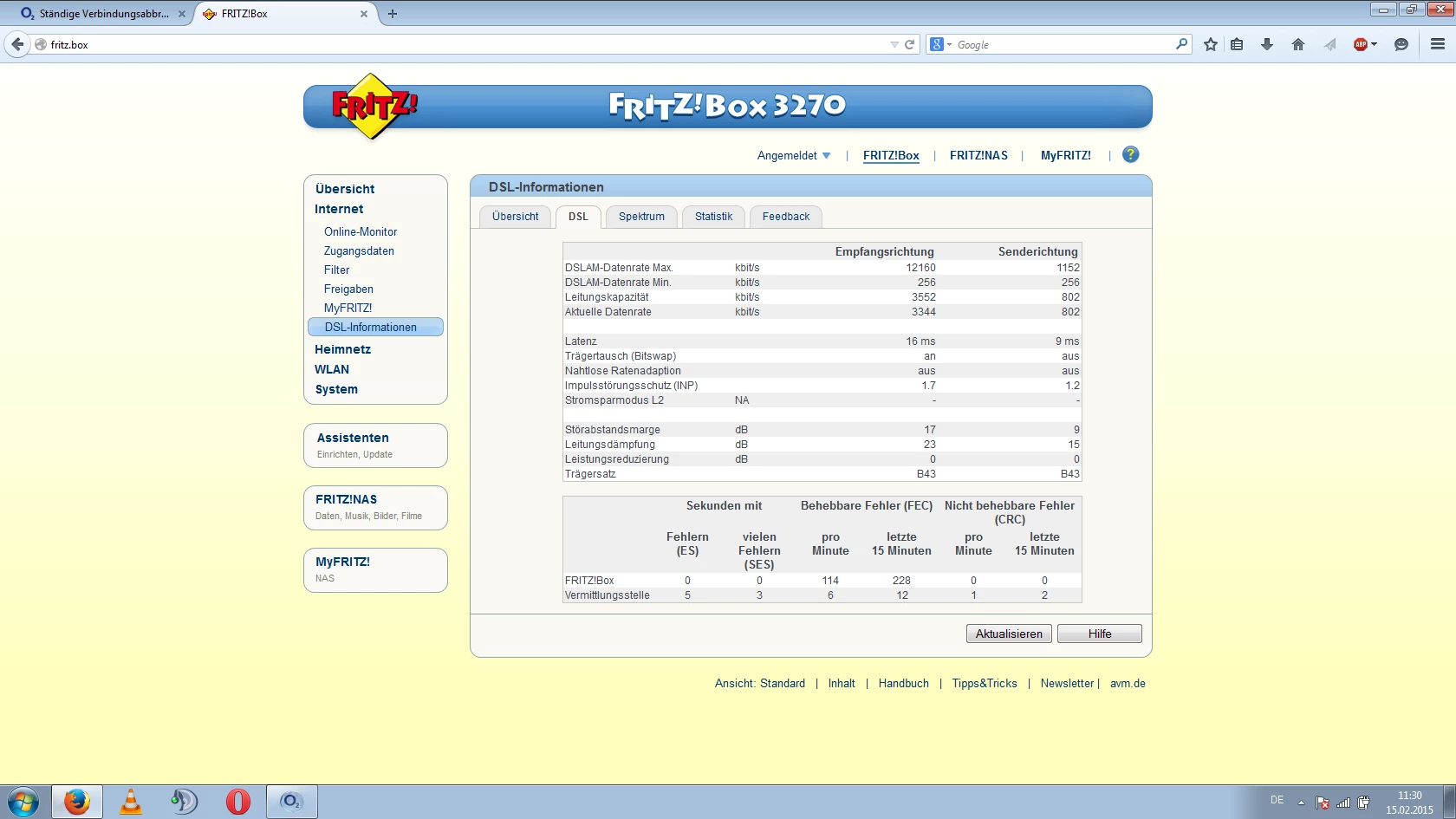
Task: Click the taskbar clock showing 11:30
Action: [1409, 803]
